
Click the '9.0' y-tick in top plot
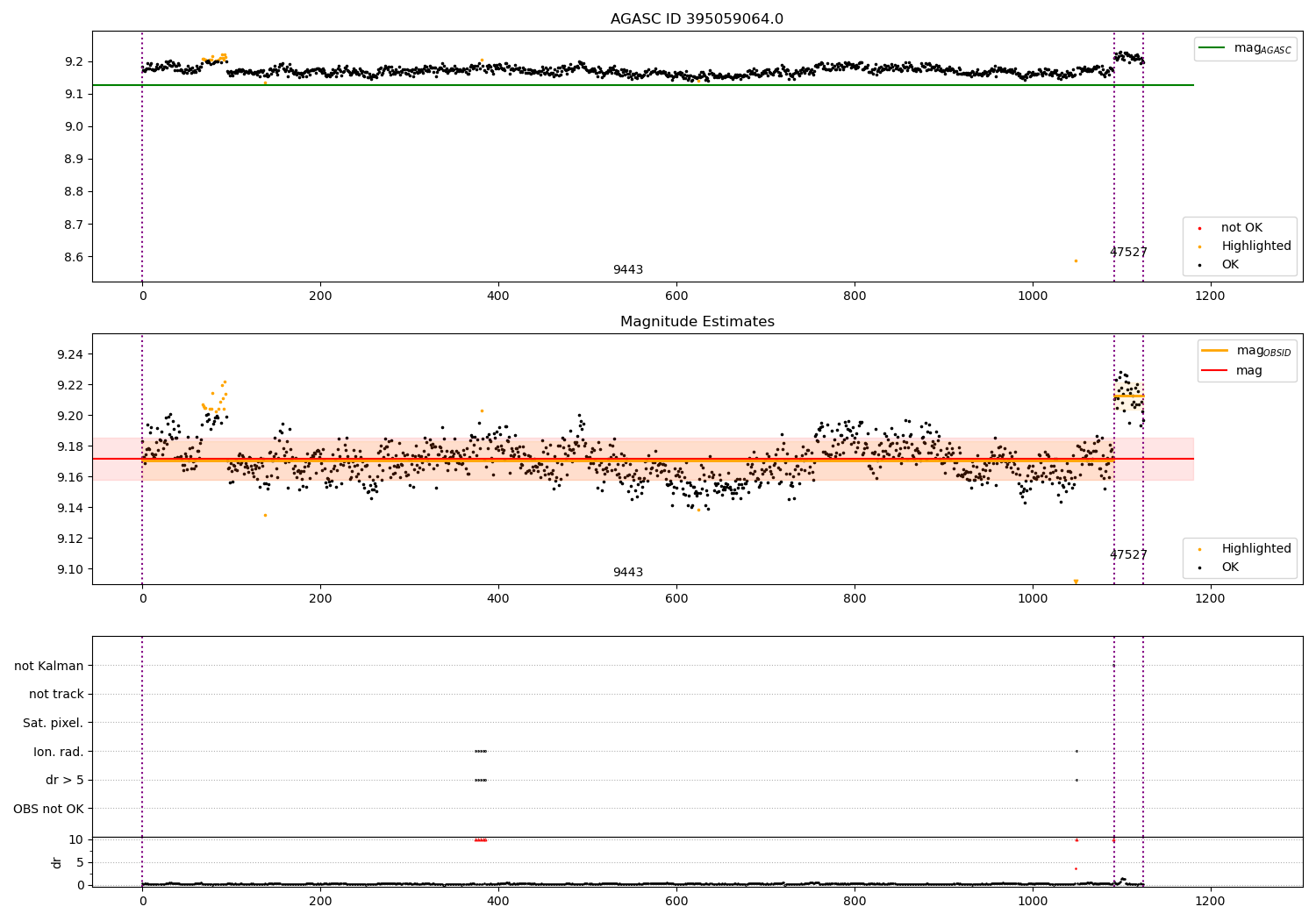click(x=74, y=126)
